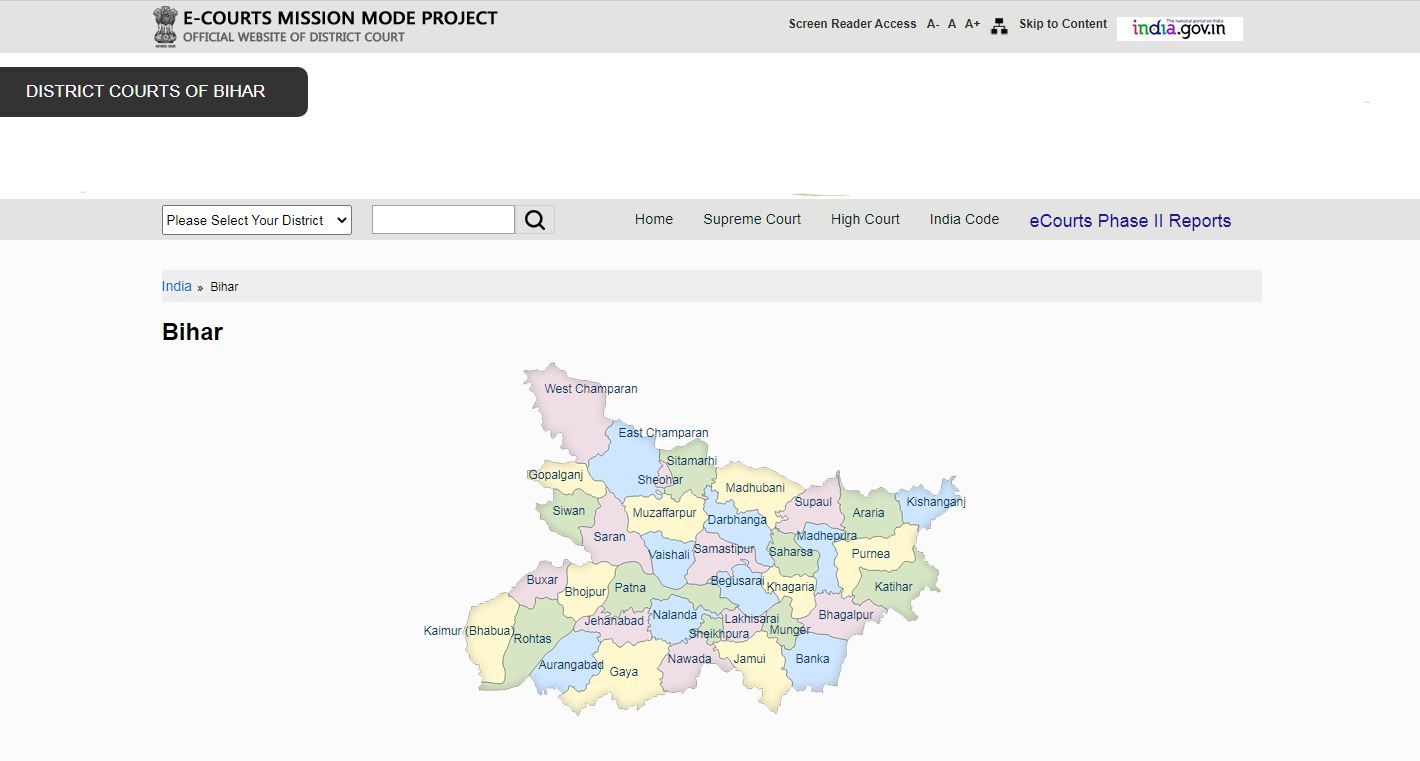The height and width of the screenshot is (761, 1420).
Task: Select Kaimur (Bhabua) district on map
Action: 468,631
